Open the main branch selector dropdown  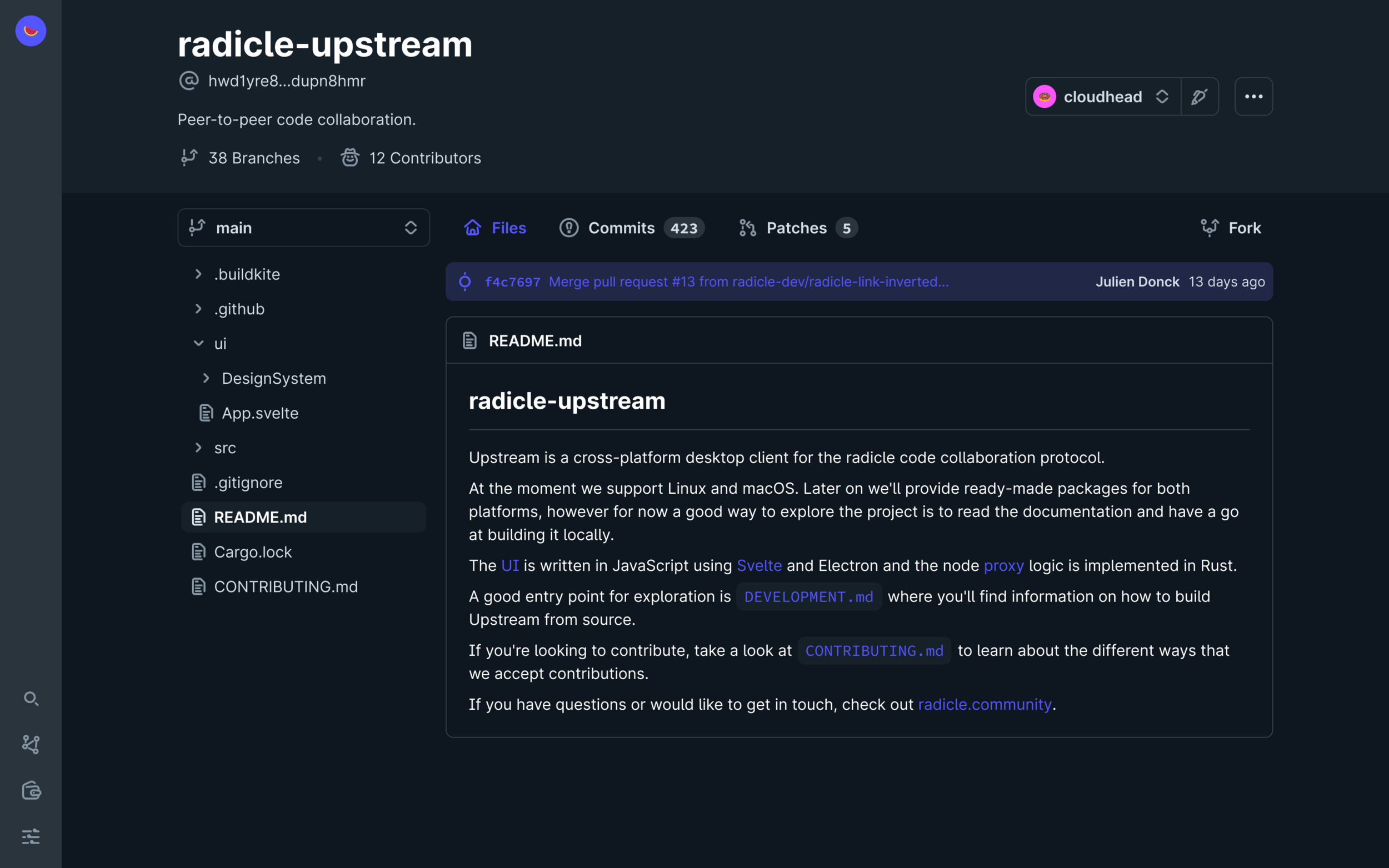[x=303, y=227]
